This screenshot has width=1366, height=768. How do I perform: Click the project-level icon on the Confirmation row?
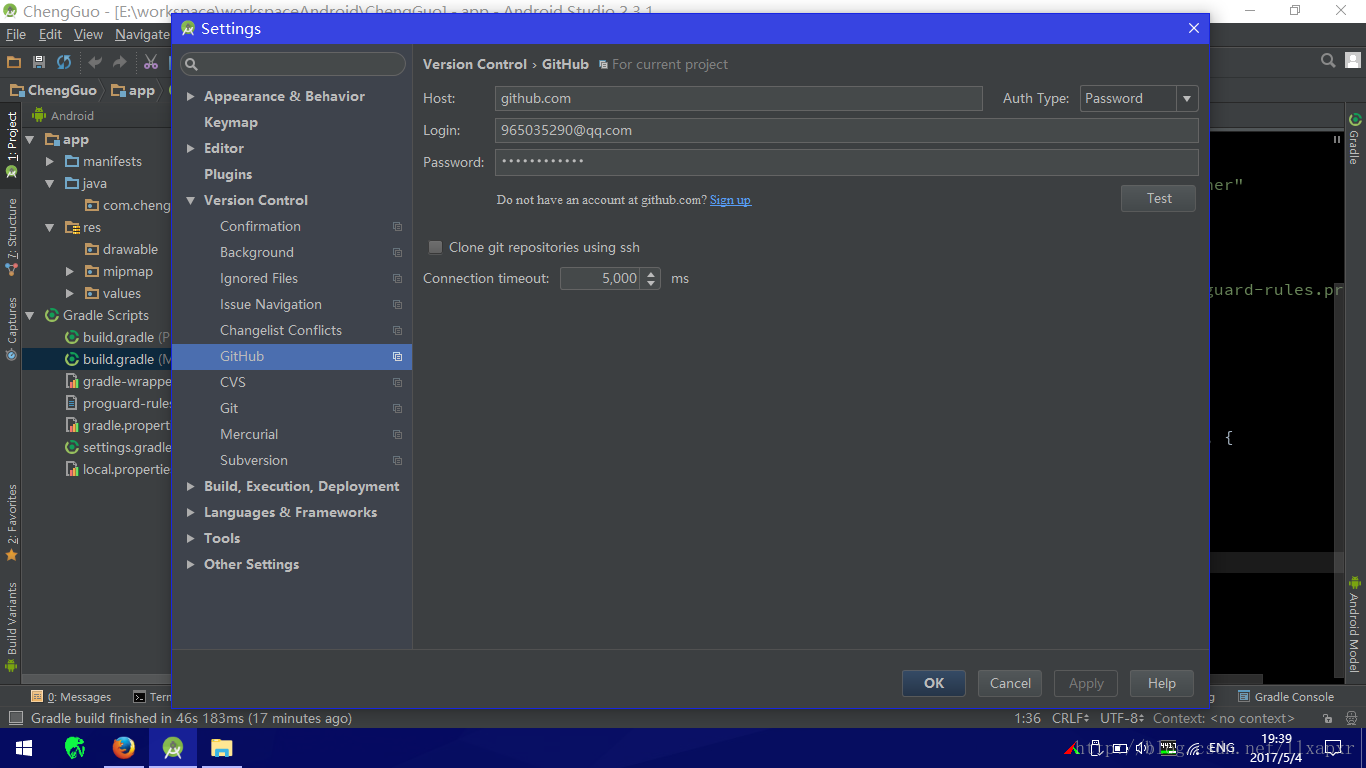[x=397, y=227]
